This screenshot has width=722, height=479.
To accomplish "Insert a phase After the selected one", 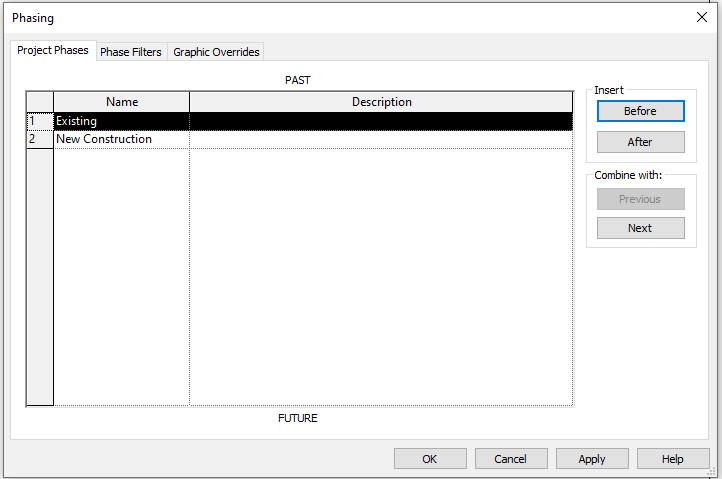I will 640,142.
